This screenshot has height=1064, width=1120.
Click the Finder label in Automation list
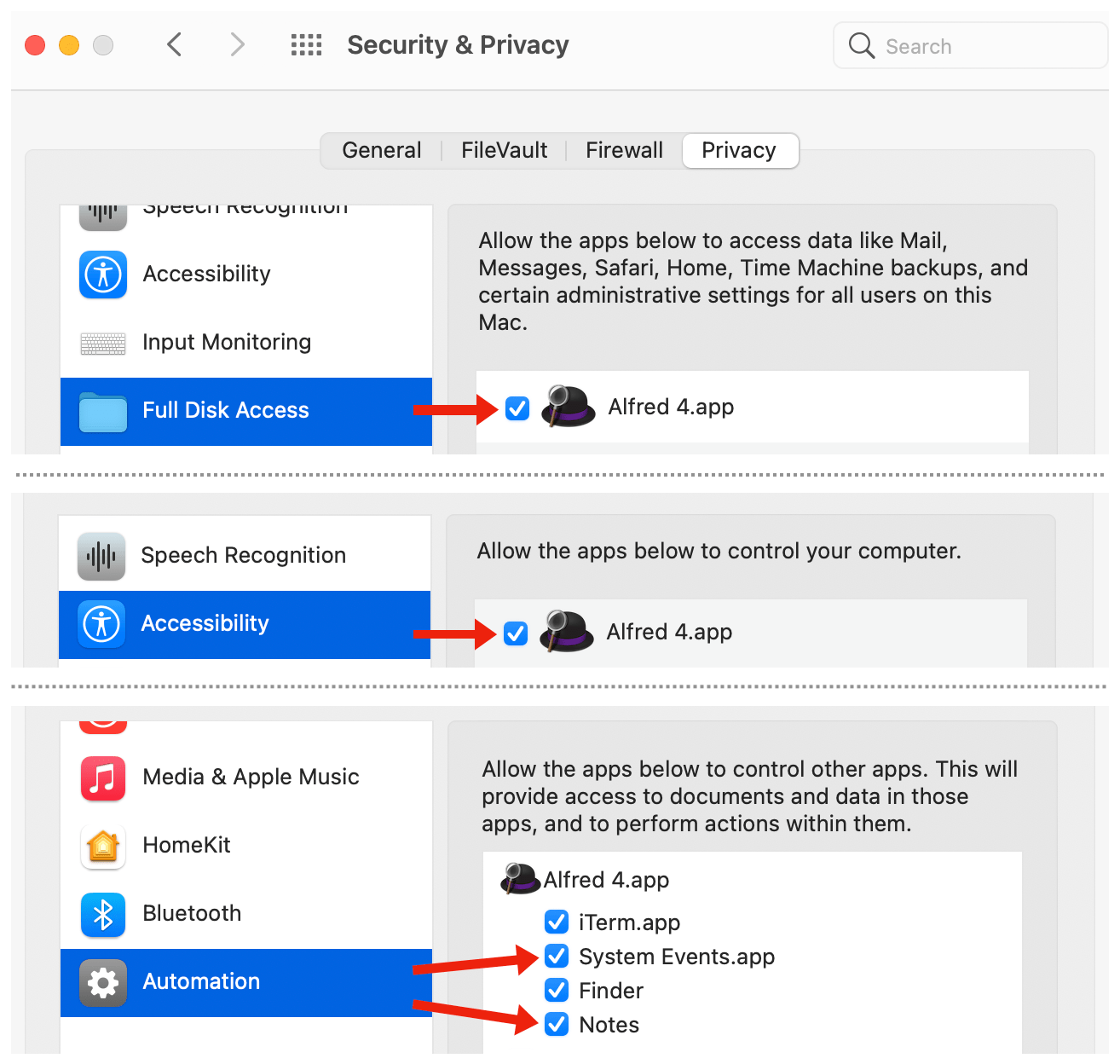(611, 991)
